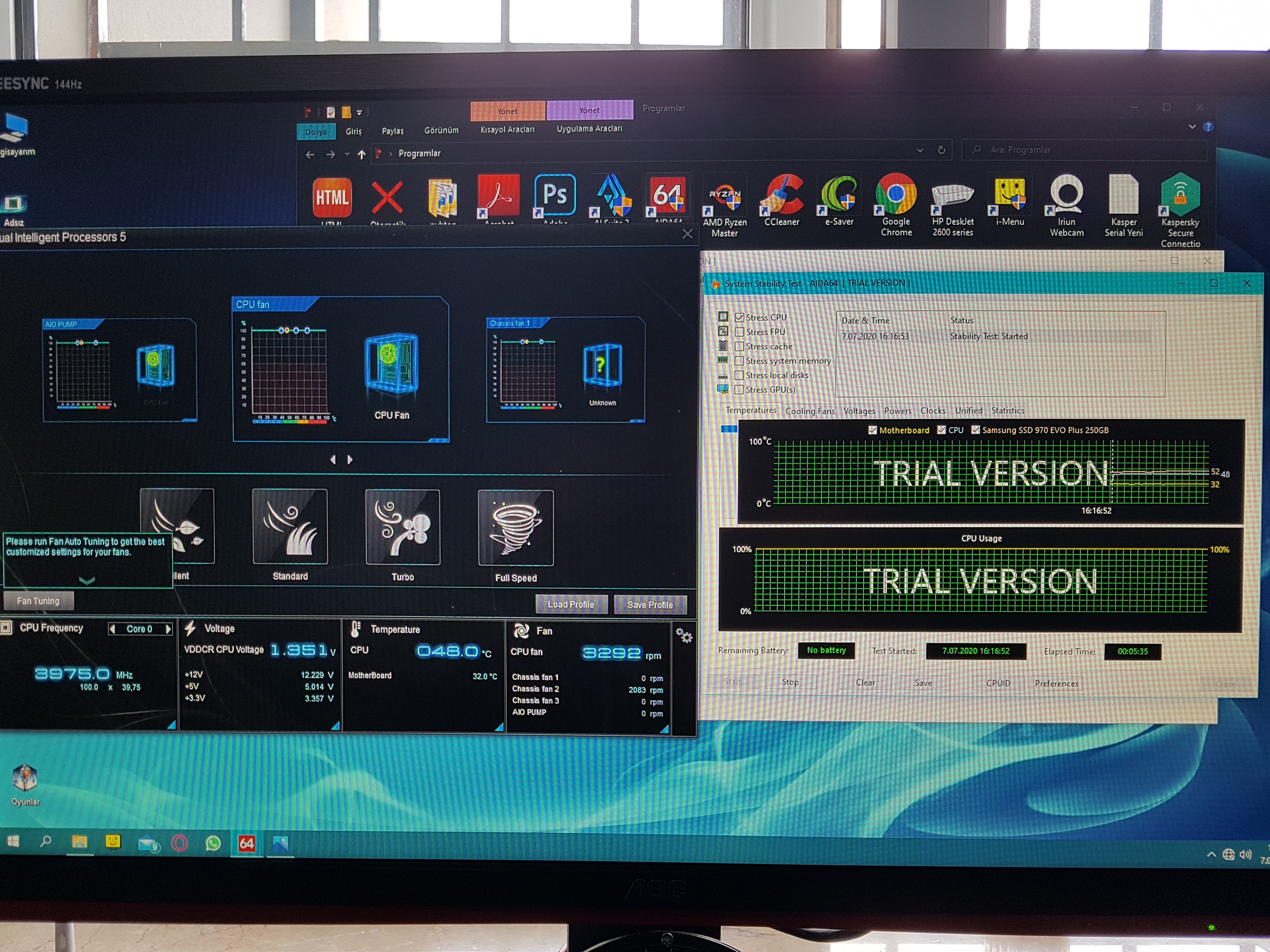Open the Görünüm ribbon tab
The image size is (1270, 952).
(x=441, y=130)
